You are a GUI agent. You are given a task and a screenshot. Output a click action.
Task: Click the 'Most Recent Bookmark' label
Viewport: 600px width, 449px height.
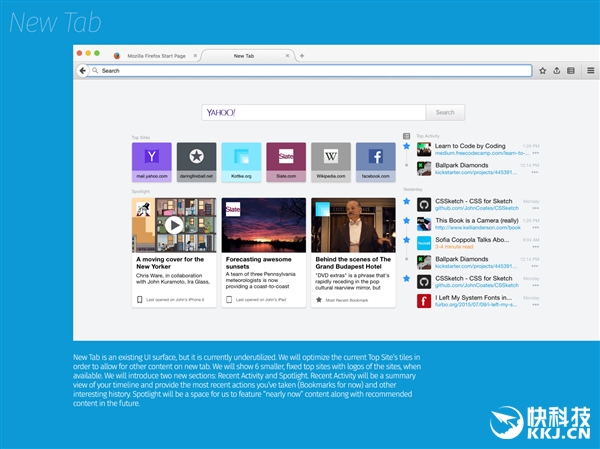(347, 300)
